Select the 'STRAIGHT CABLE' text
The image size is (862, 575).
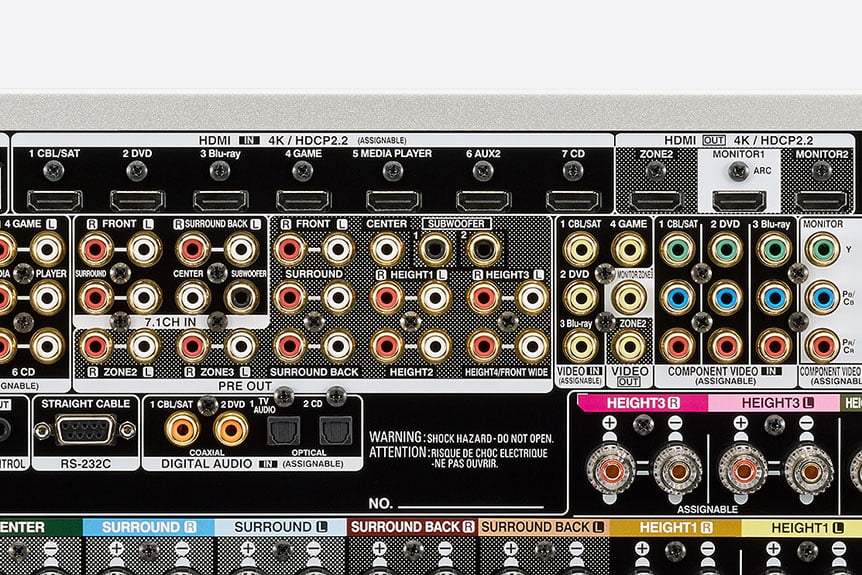tap(86, 403)
